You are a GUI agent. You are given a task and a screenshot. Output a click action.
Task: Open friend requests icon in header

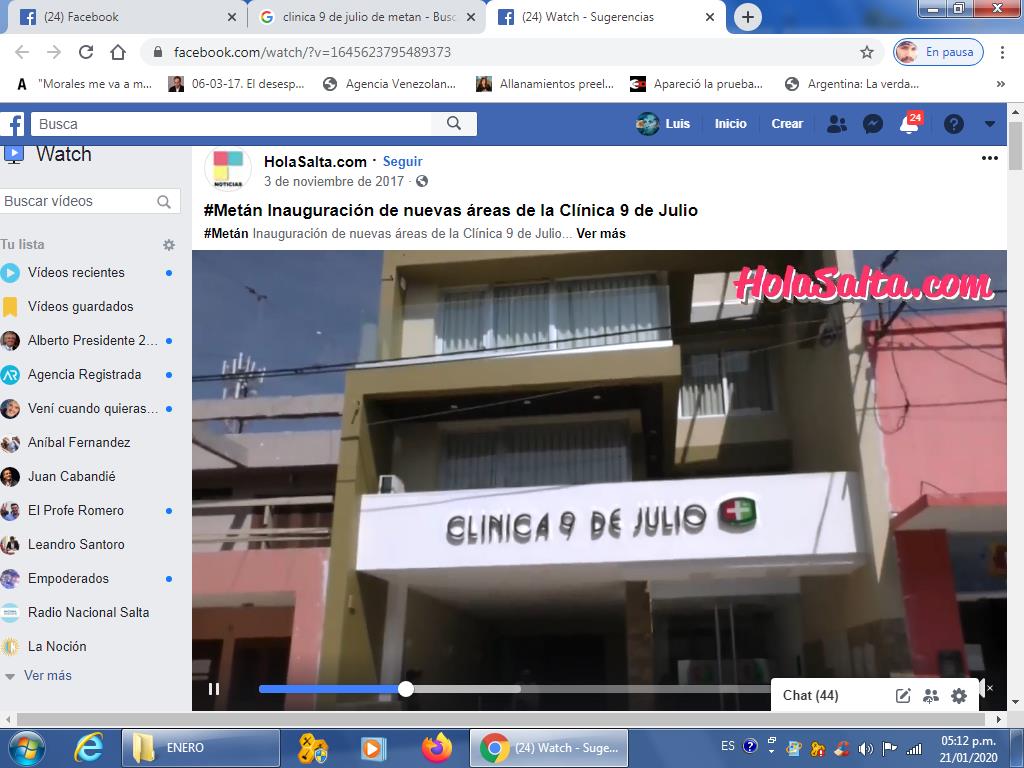[837, 123]
